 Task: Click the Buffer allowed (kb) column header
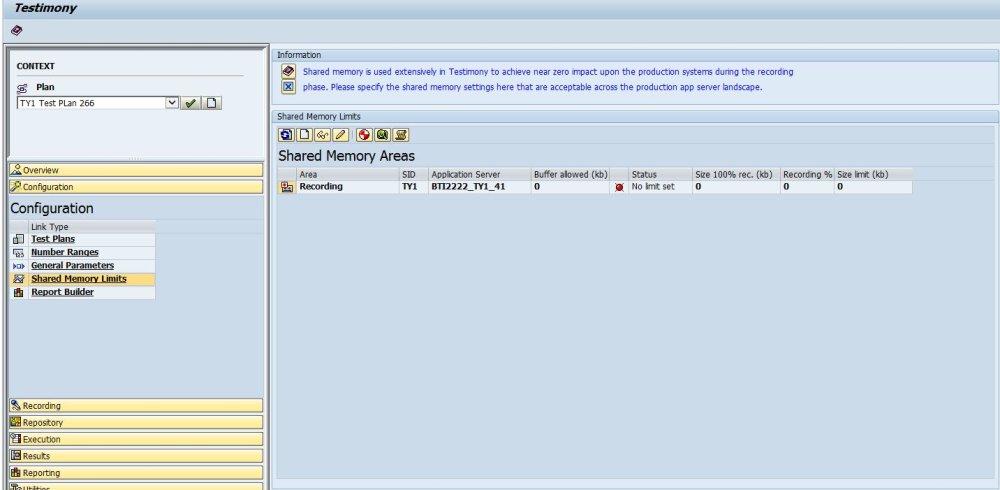[571, 174]
